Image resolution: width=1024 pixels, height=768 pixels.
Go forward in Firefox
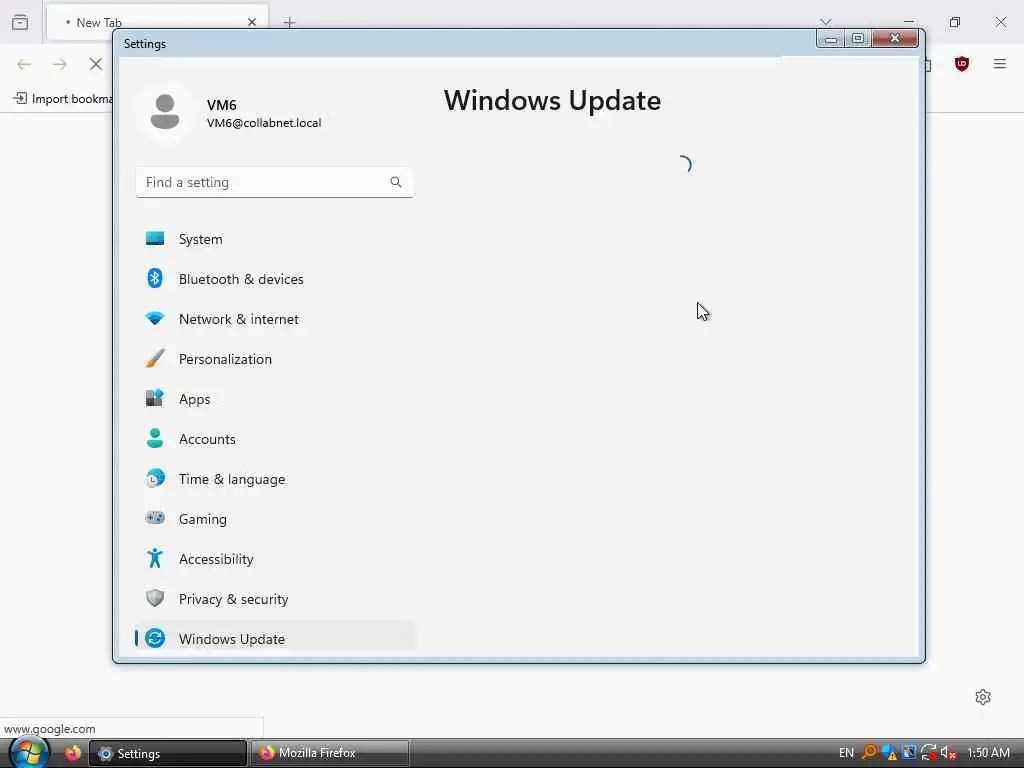coord(60,64)
